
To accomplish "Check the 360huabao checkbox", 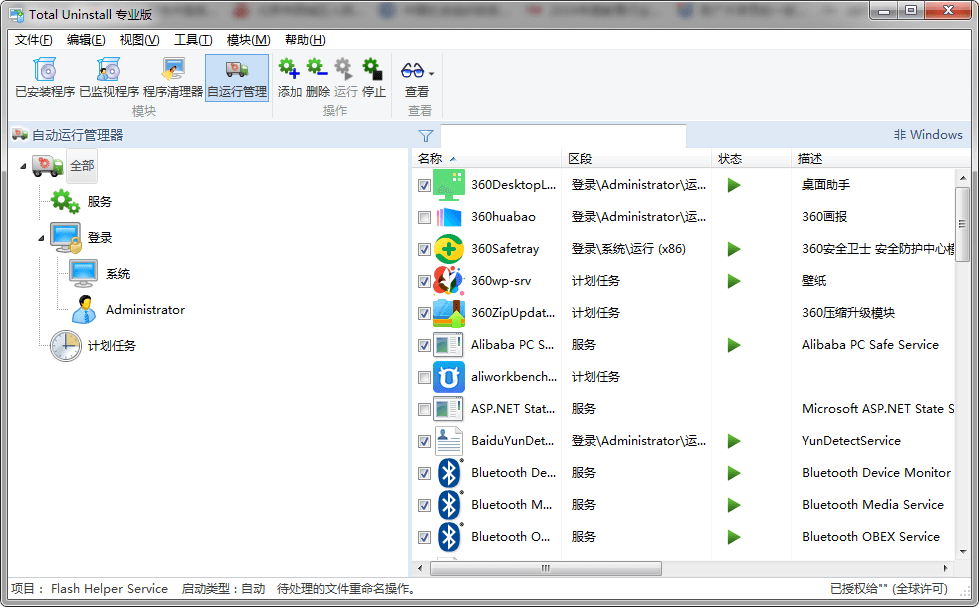I will coord(425,217).
